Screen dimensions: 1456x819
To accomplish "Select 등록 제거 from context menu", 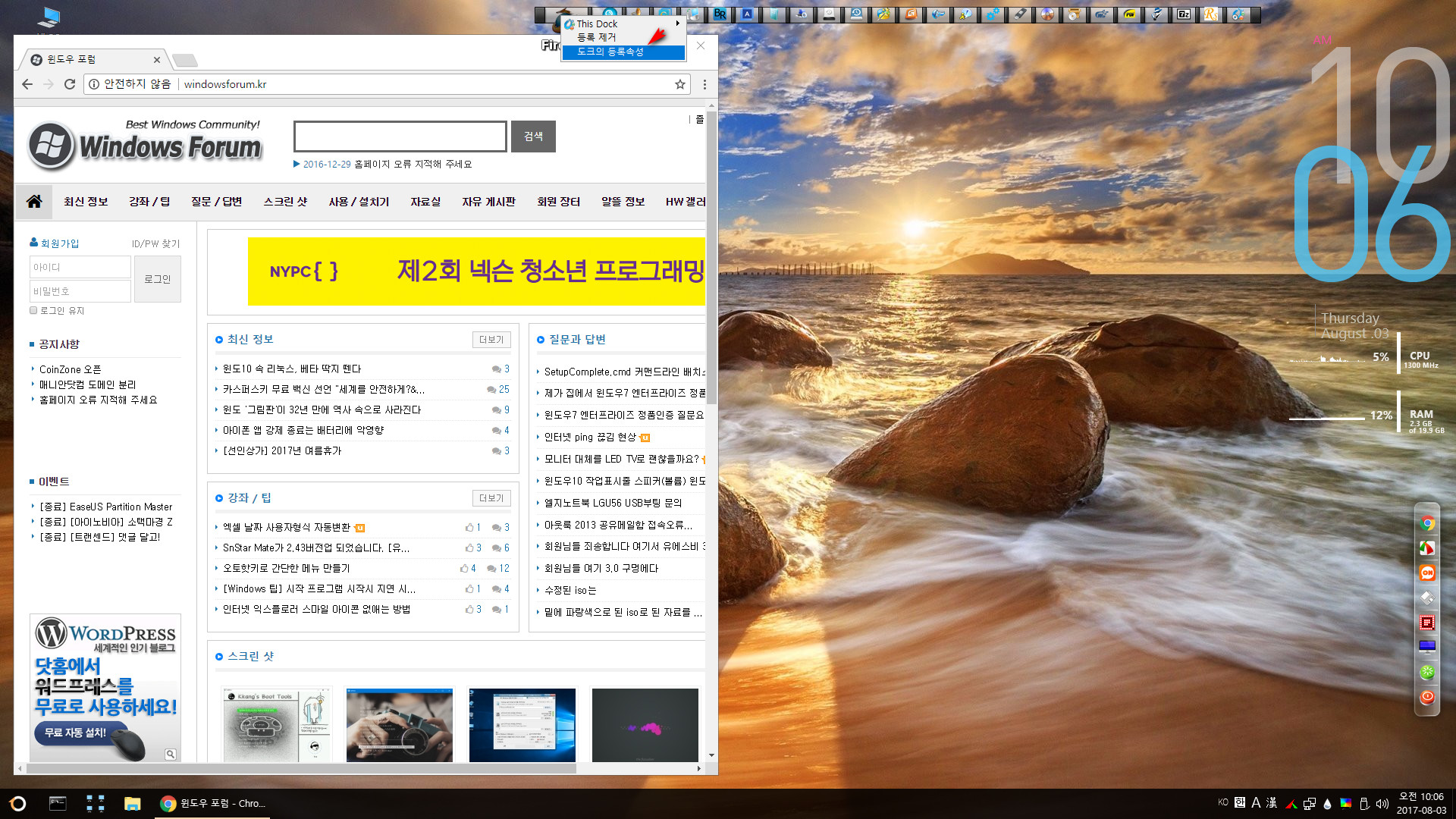I will (x=623, y=37).
